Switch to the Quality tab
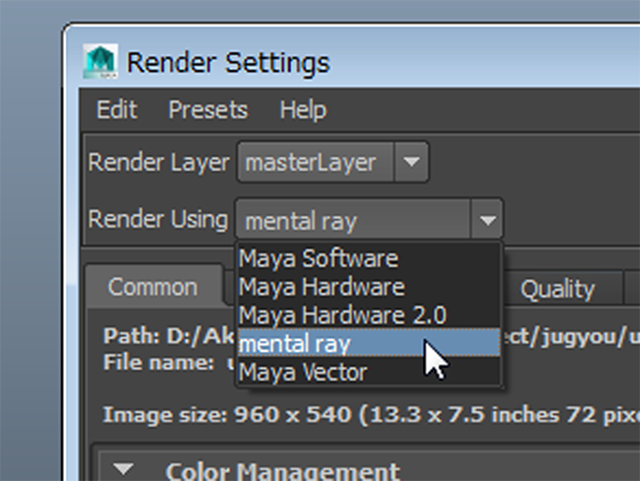The height and width of the screenshot is (481, 640). (x=557, y=289)
